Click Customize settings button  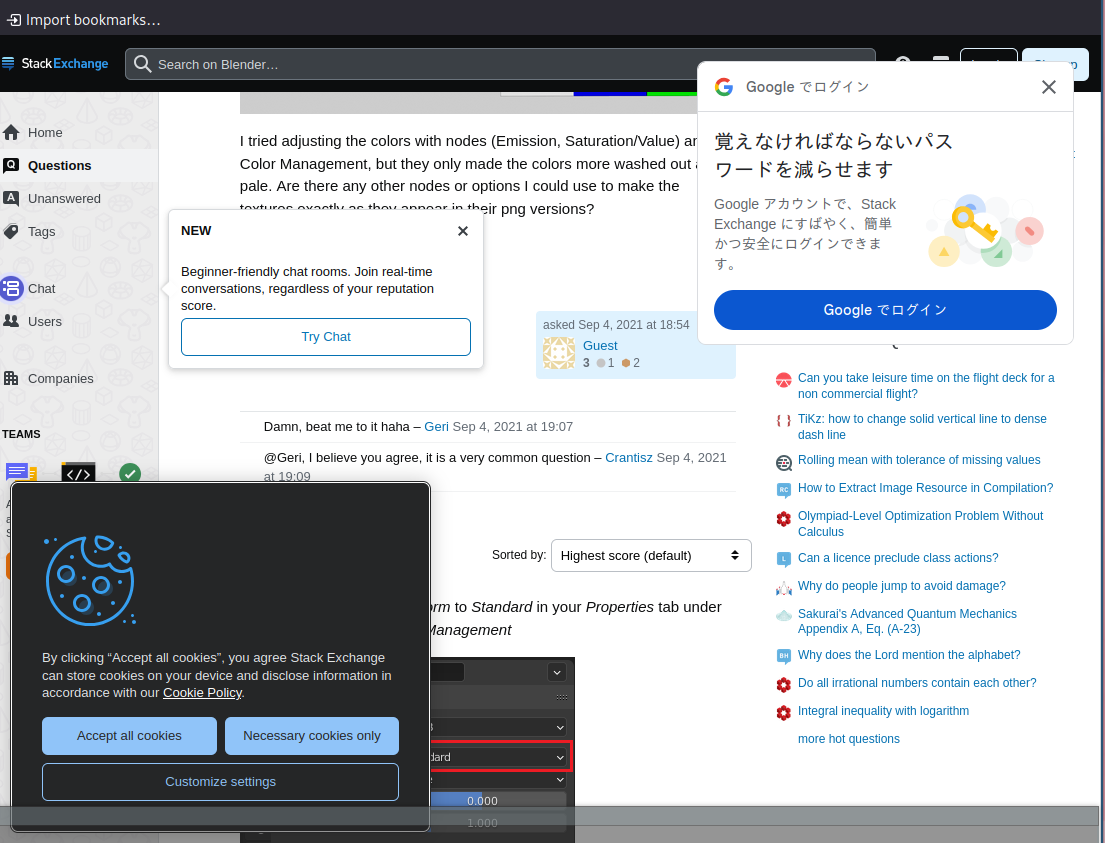220,782
